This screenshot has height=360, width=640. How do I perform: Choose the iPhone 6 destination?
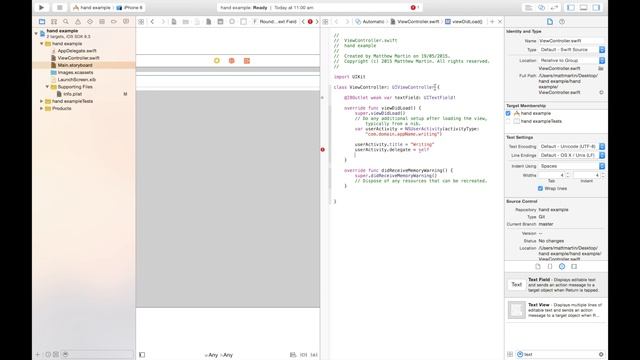coord(130,7)
